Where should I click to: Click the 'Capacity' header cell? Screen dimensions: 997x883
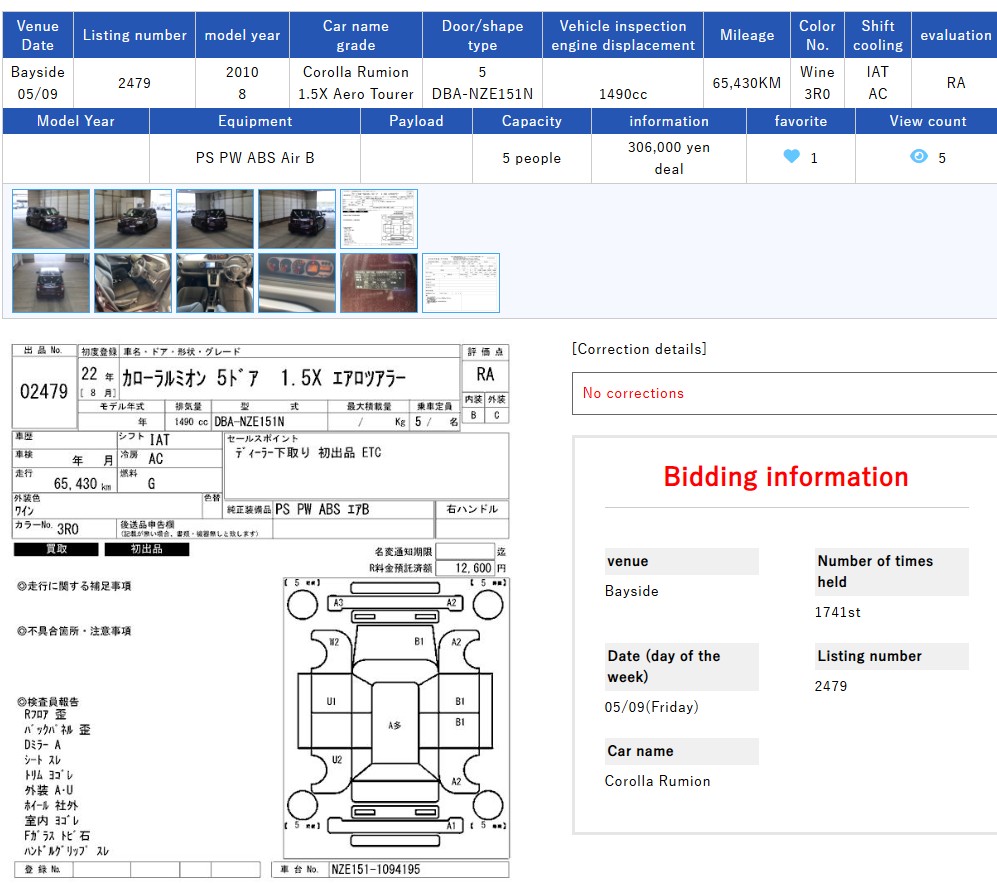coord(532,121)
